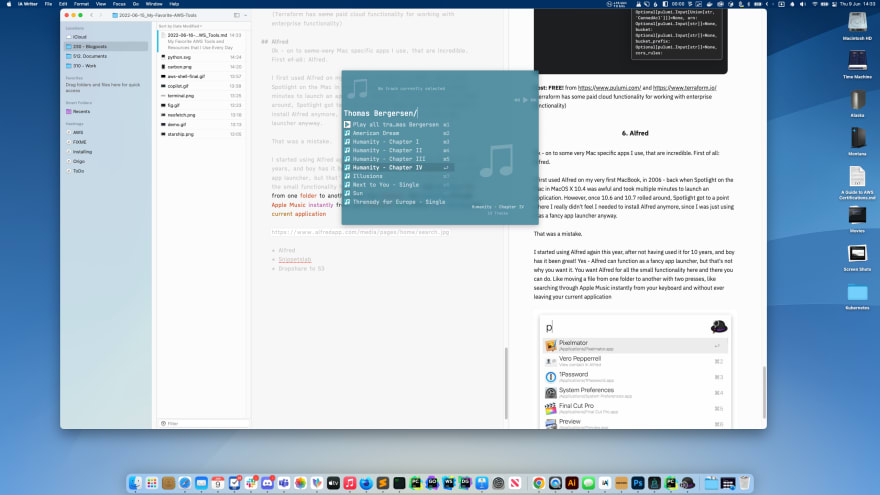
Task: Open Recents smart folder
Action: [x=106, y=112]
